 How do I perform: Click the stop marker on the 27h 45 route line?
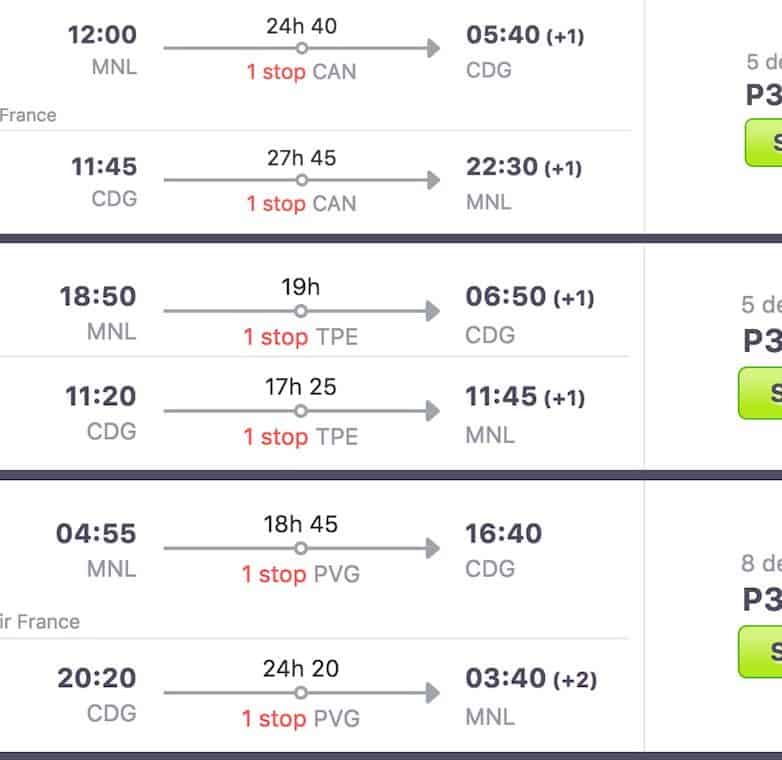tap(301, 180)
